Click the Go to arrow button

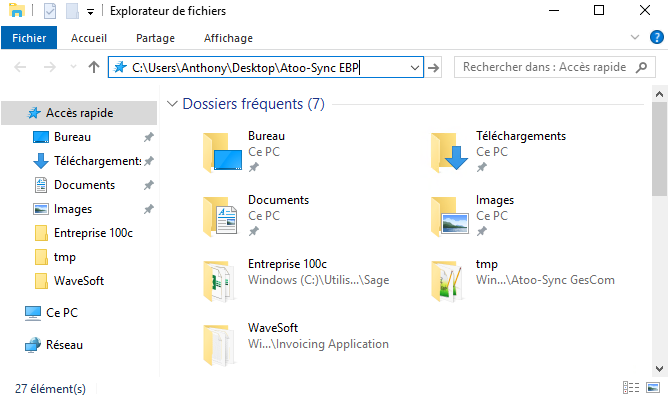[x=433, y=67]
